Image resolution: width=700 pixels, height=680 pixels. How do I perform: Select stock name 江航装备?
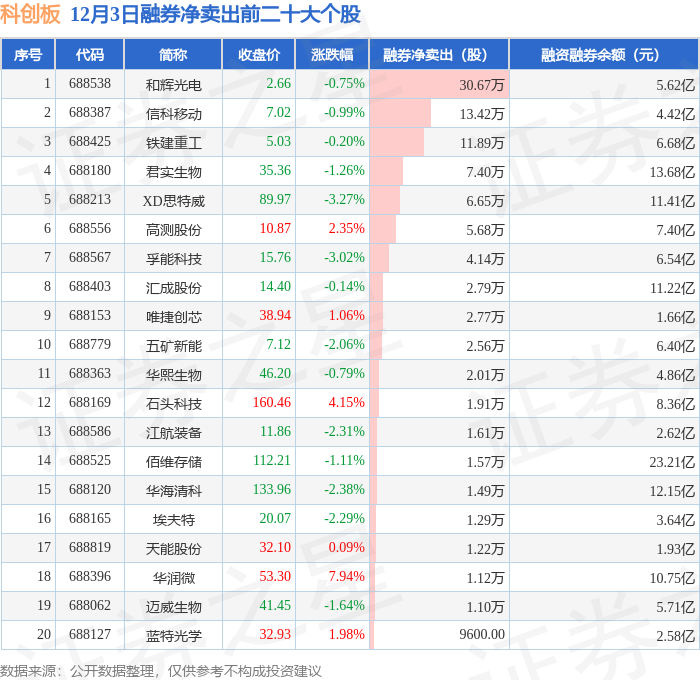[173, 433]
